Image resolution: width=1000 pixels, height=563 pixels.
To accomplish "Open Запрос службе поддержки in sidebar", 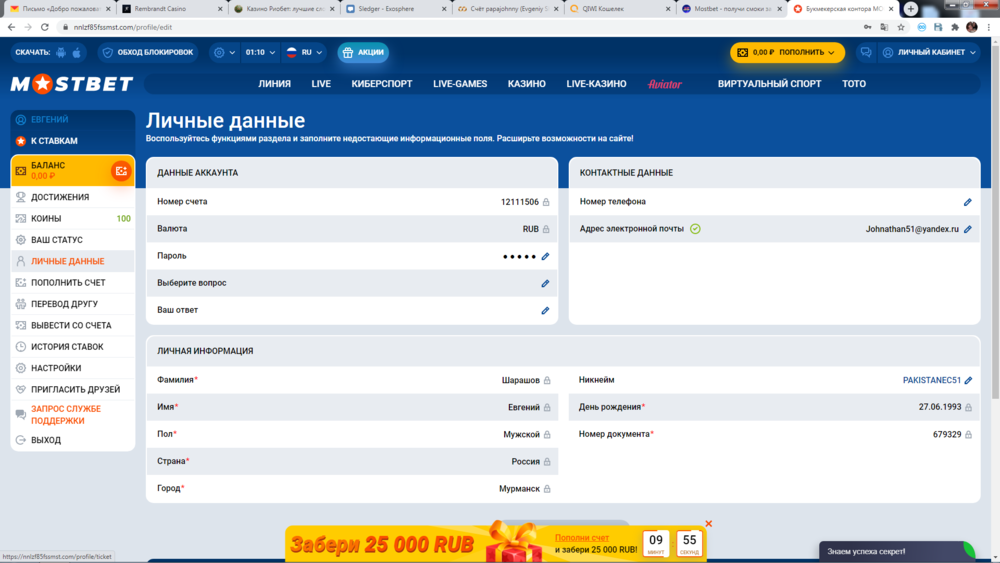I will pyautogui.click(x=73, y=414).
